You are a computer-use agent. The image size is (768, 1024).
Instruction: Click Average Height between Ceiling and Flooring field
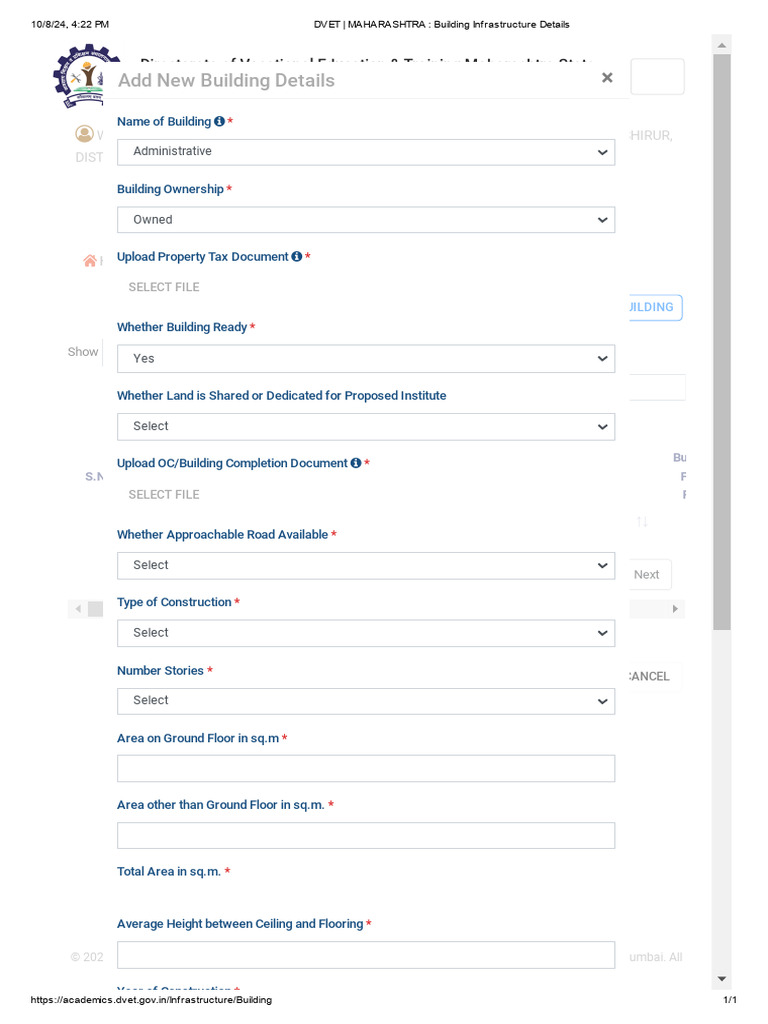coord(366,955)
